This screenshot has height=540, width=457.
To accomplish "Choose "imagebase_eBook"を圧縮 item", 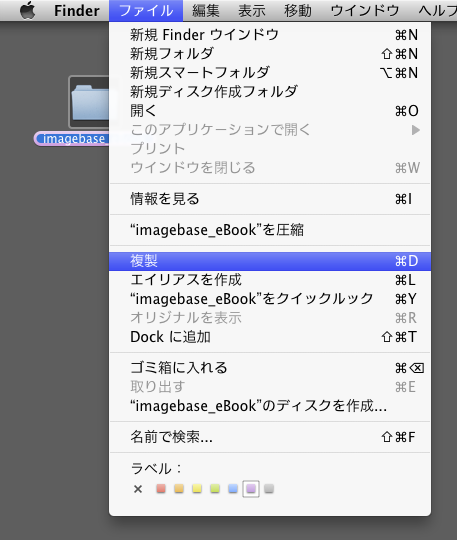I will pos(270,230).
